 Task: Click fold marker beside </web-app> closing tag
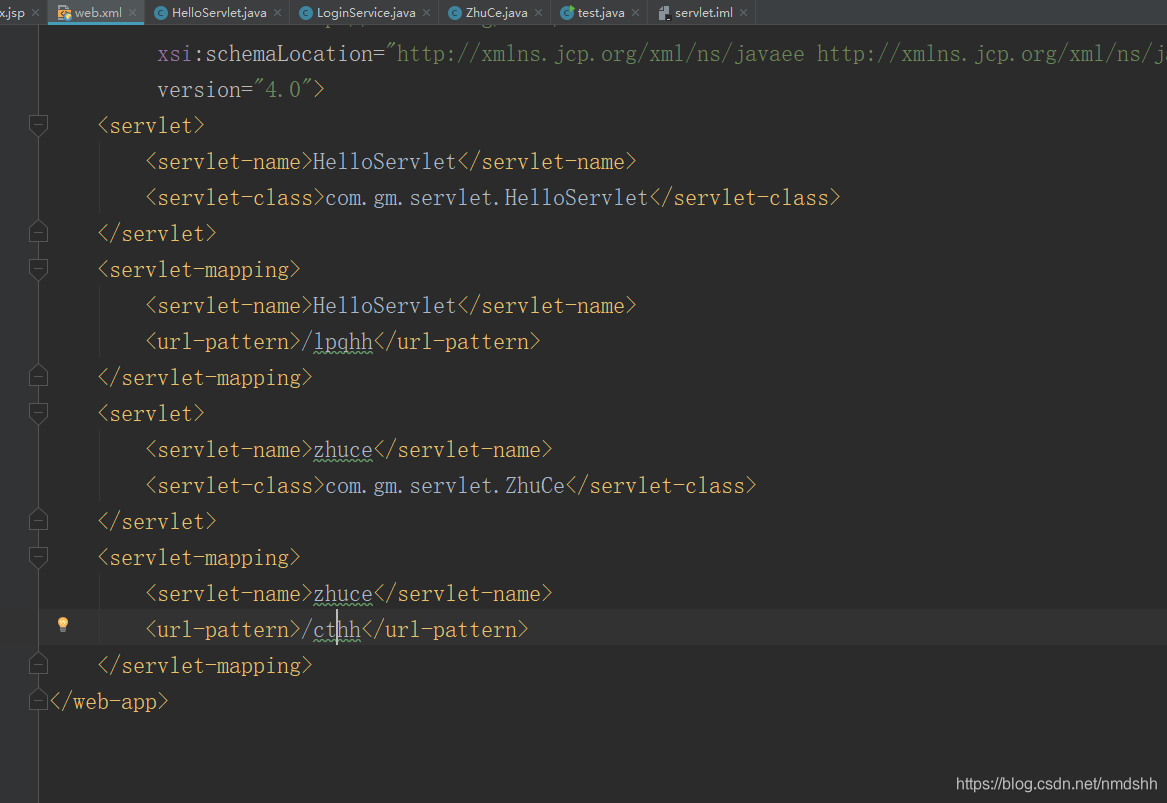pyautogui.click(x=39, y=701)
